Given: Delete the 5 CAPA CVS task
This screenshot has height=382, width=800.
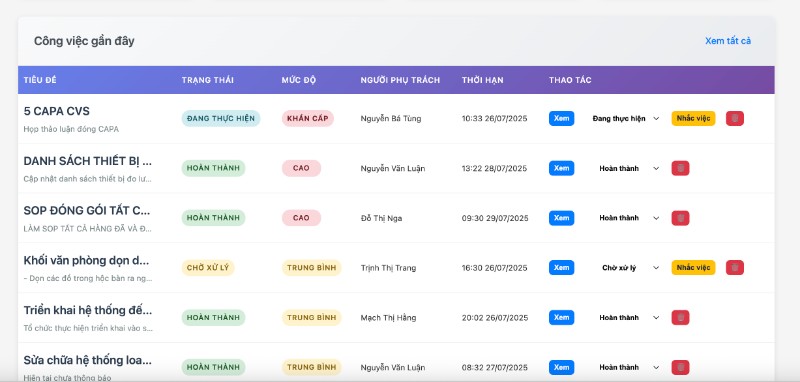Looking at the screenshot, I should [735, 118].
